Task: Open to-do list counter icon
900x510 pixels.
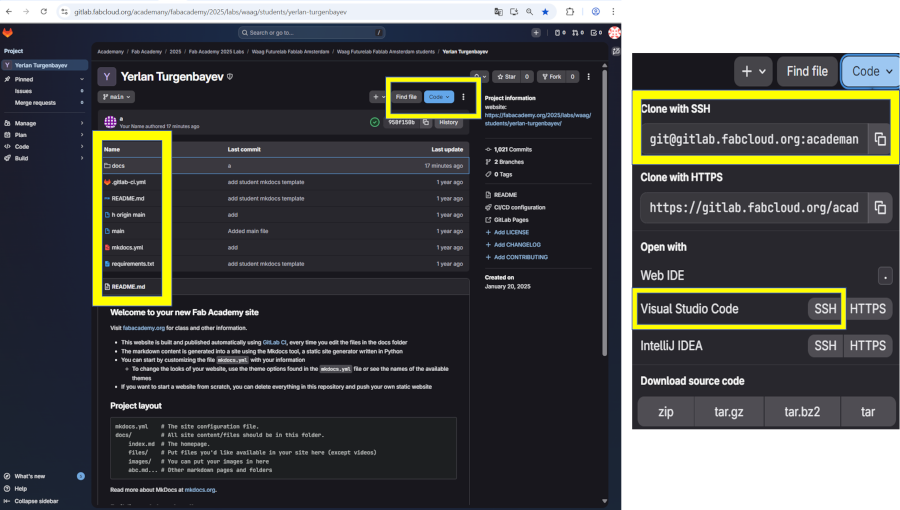Action: pyautogui.click(x=596, y=33)
